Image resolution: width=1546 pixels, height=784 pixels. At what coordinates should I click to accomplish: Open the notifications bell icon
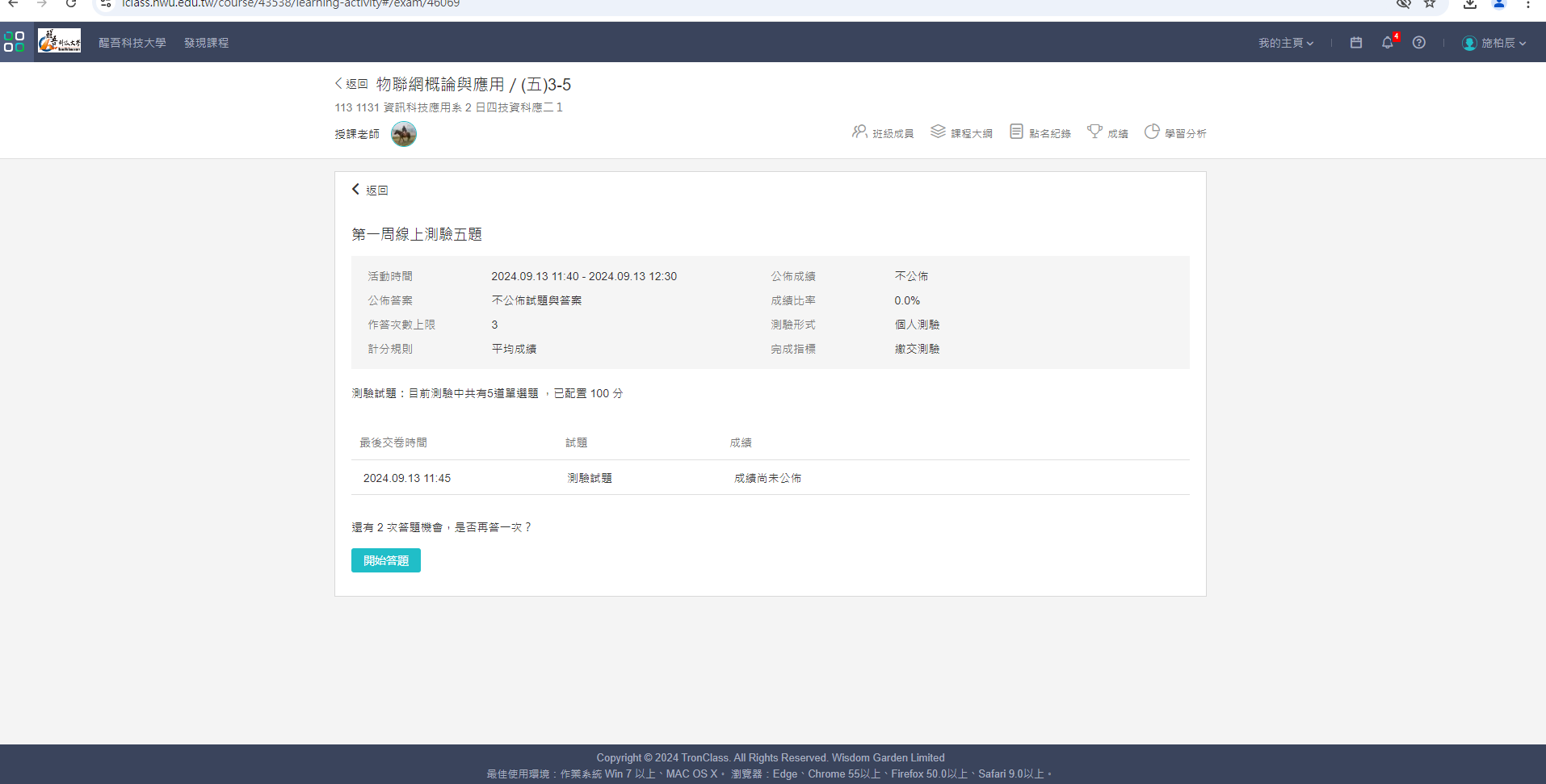pyautogui.click(x=1388, y=43)
